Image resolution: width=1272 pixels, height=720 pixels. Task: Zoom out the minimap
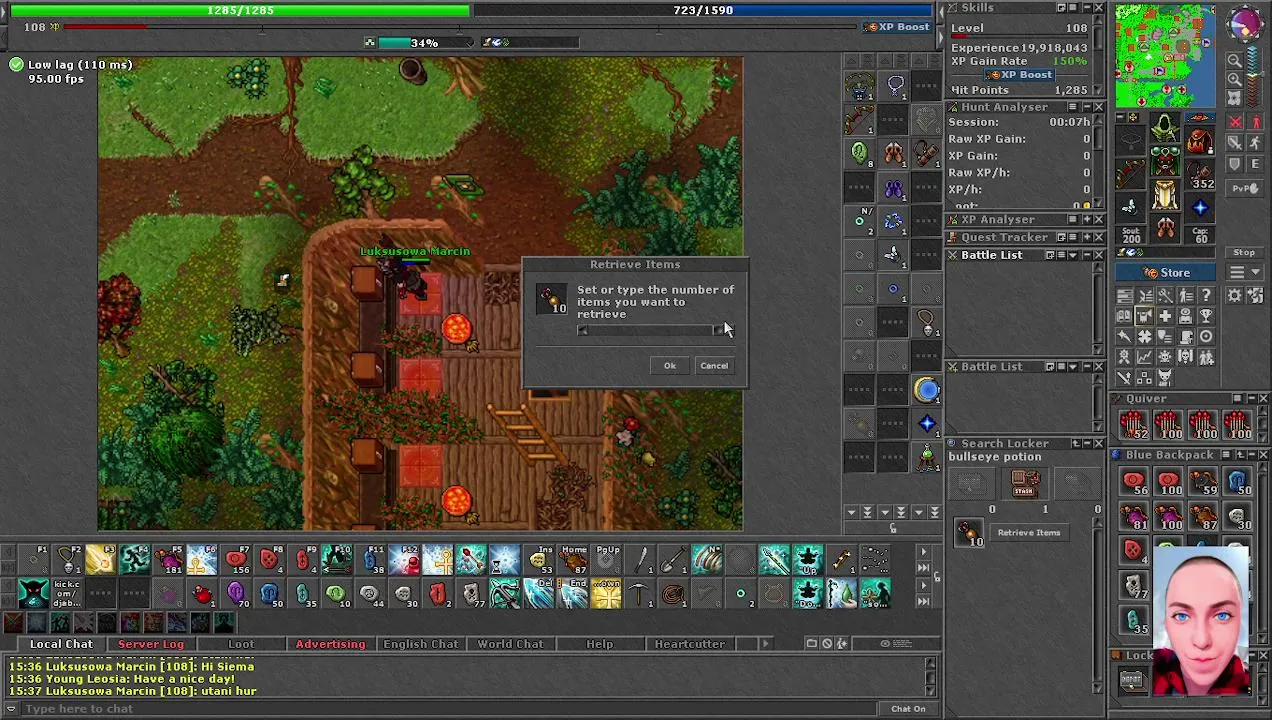[1235, 61]
